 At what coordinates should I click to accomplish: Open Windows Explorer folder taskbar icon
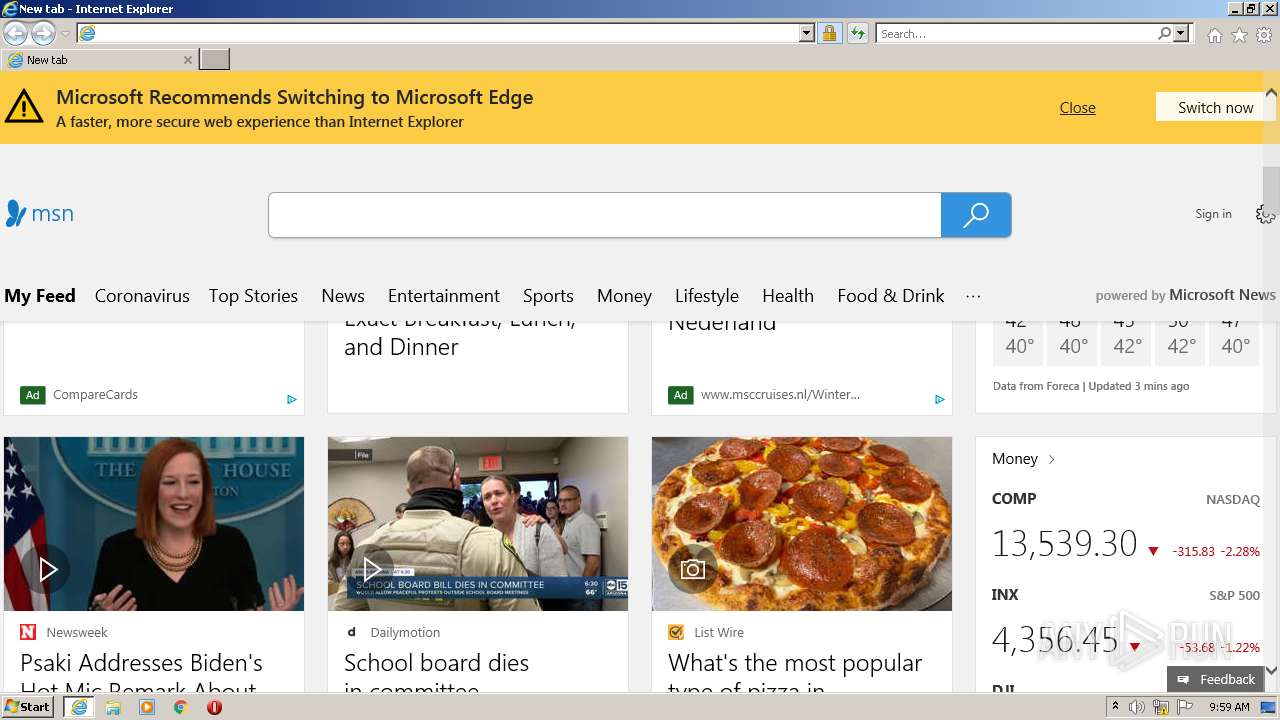pyautogui.click(x=113, y=707)
